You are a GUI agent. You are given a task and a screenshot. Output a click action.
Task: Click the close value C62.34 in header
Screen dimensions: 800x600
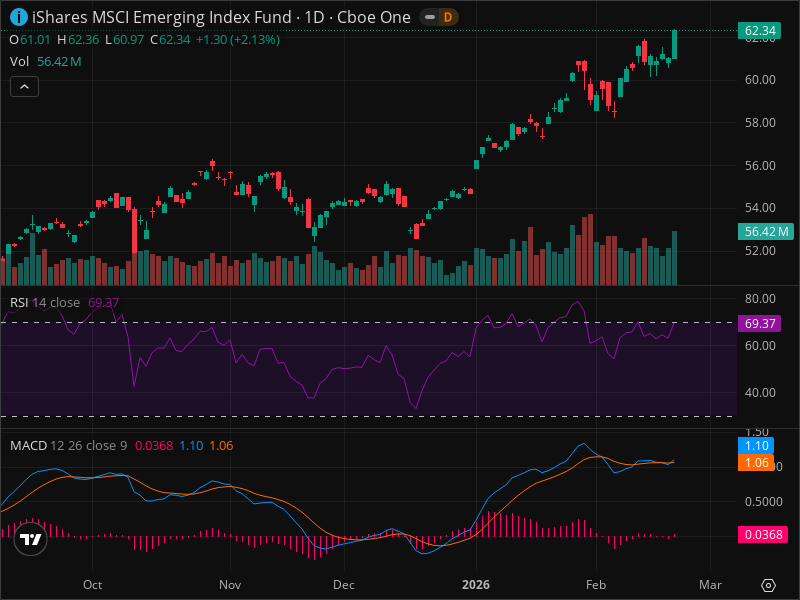coord(170,40)
